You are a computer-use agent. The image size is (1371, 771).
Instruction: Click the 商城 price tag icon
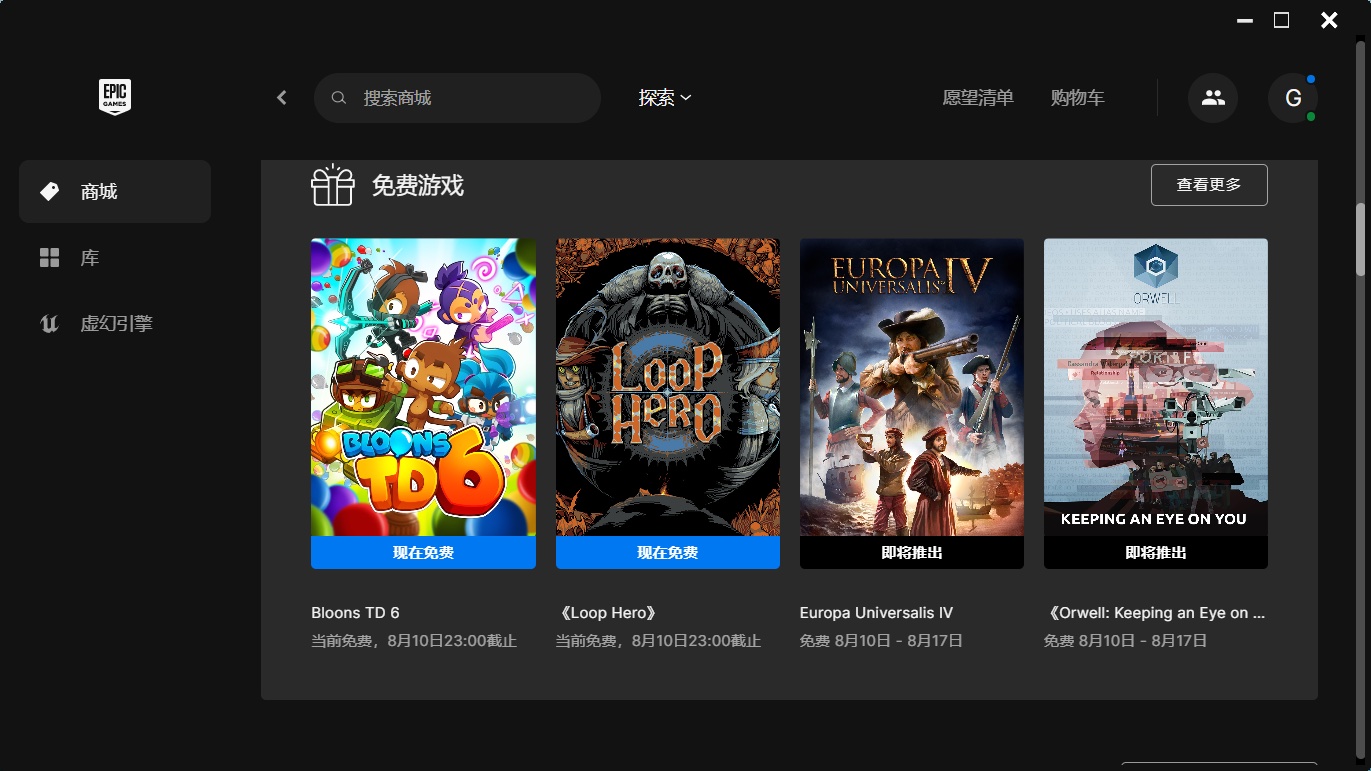coord(49,191)
